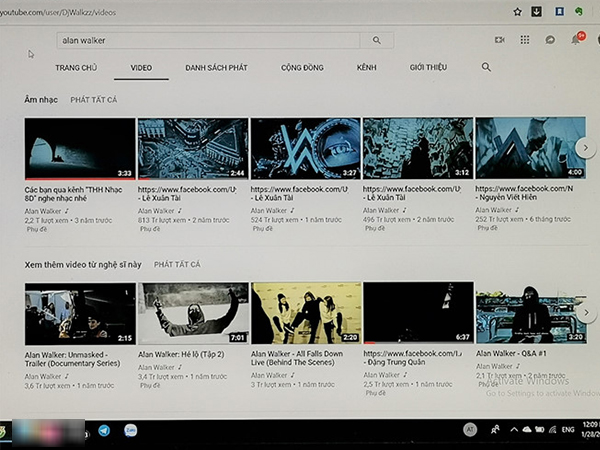Click PHÁT TẤT CẢ next to Xem thêm video
Screen dimensions: 600x450
[x=177, y=264]
